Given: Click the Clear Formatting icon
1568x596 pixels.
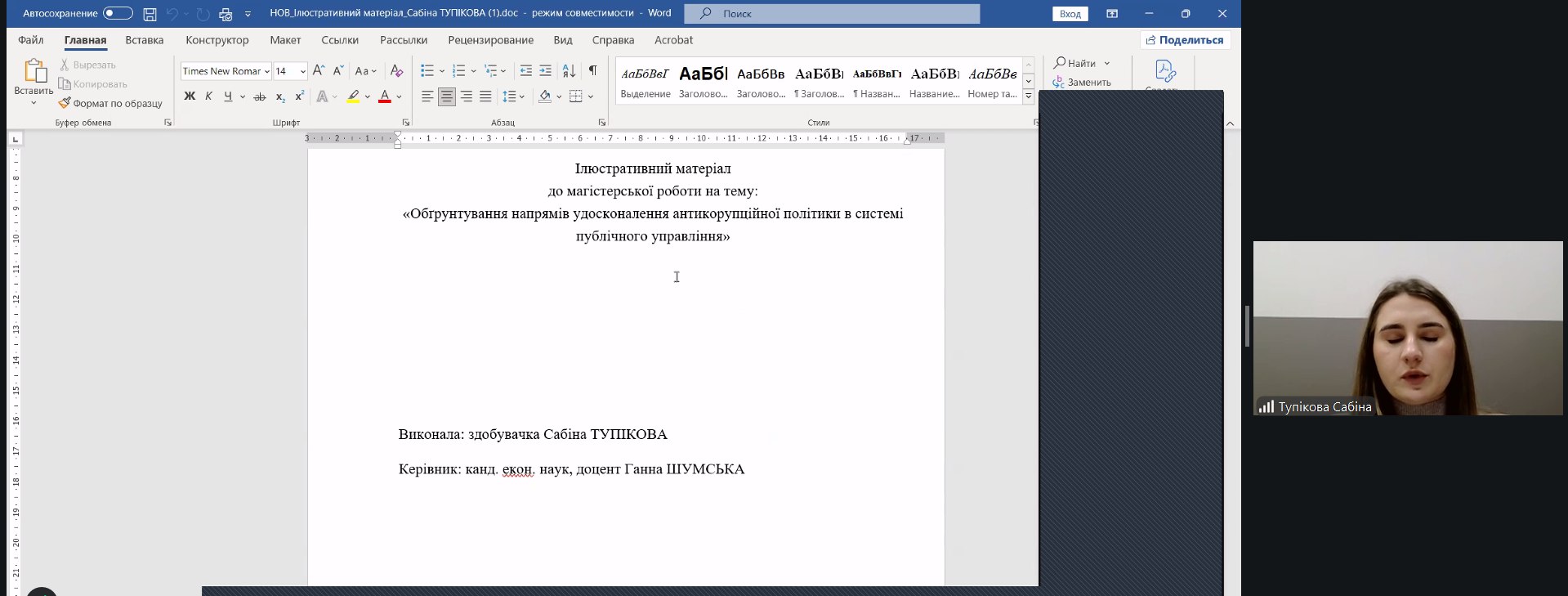Looking at the screenshot, I should point(396,71).
